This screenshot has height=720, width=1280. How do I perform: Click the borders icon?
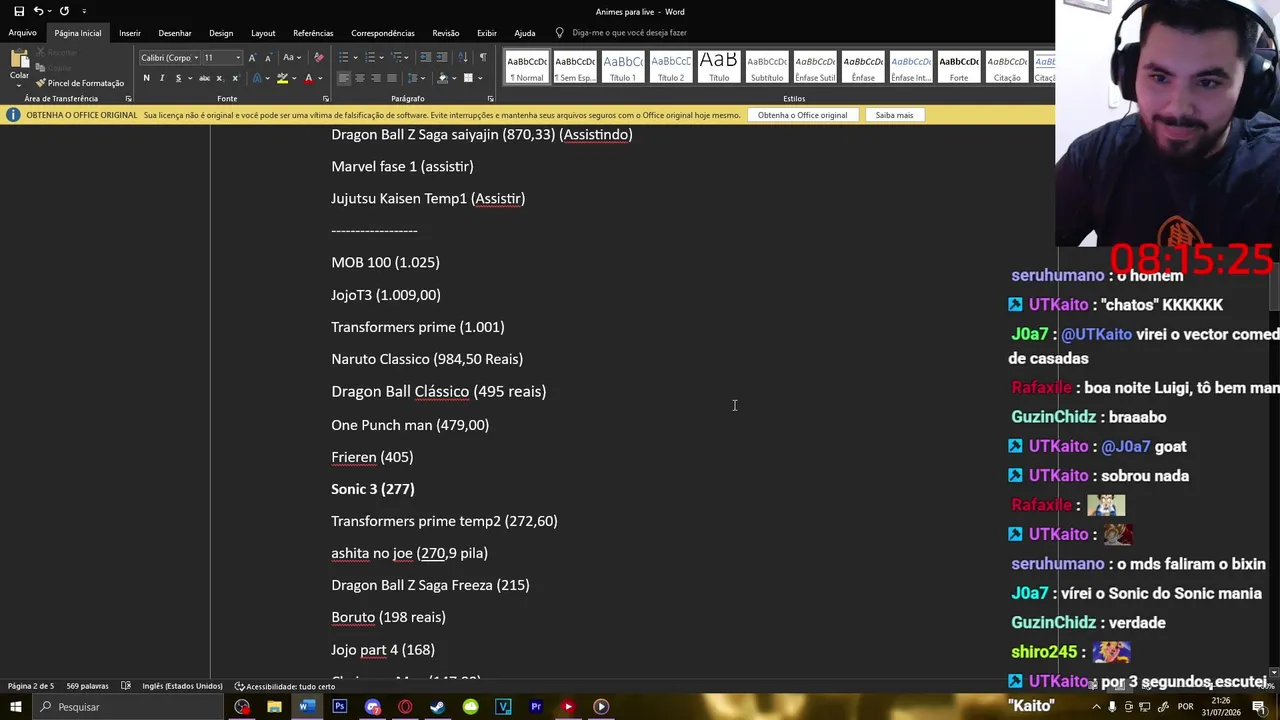point(468,78)
